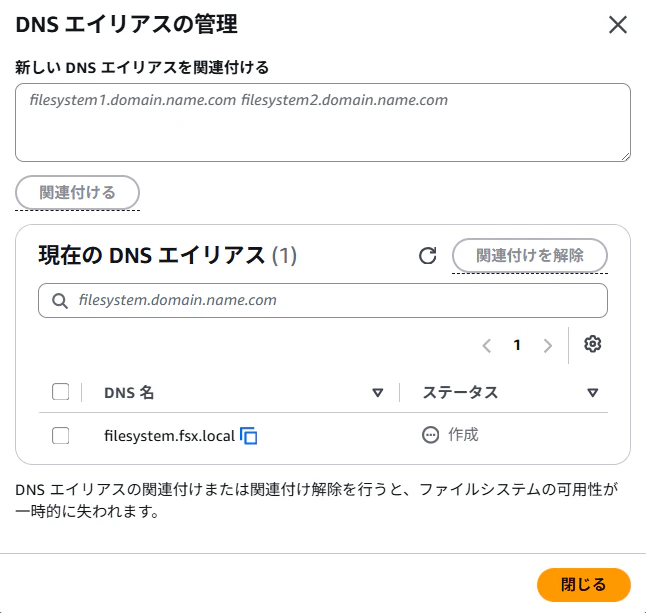Screen dimensions: 646x613
Task: Click the search magnifier icon
Action: (60, 301)
